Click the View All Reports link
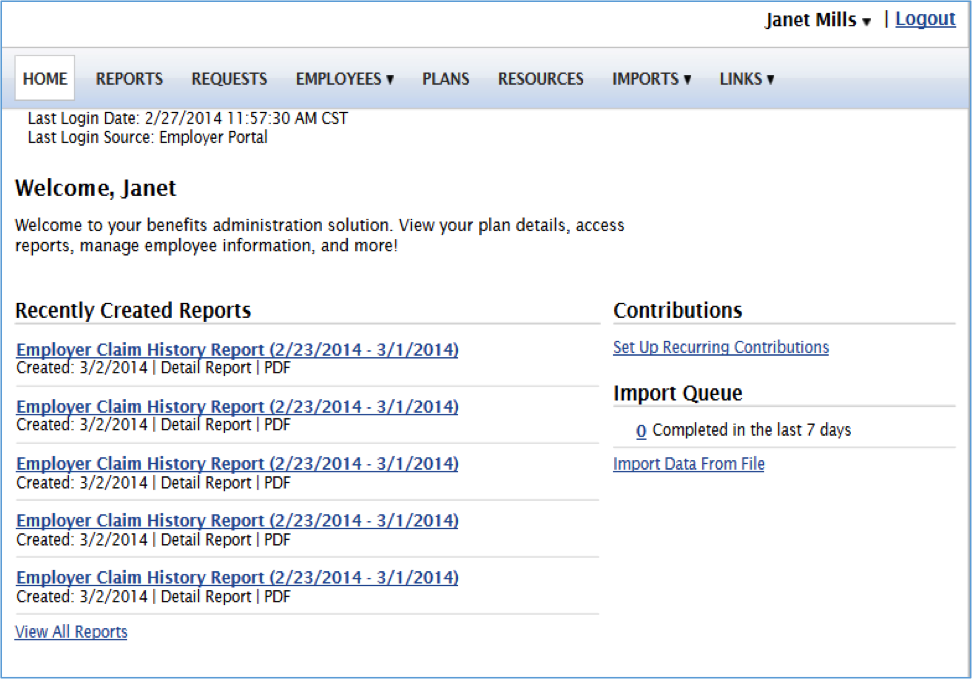 71,632
